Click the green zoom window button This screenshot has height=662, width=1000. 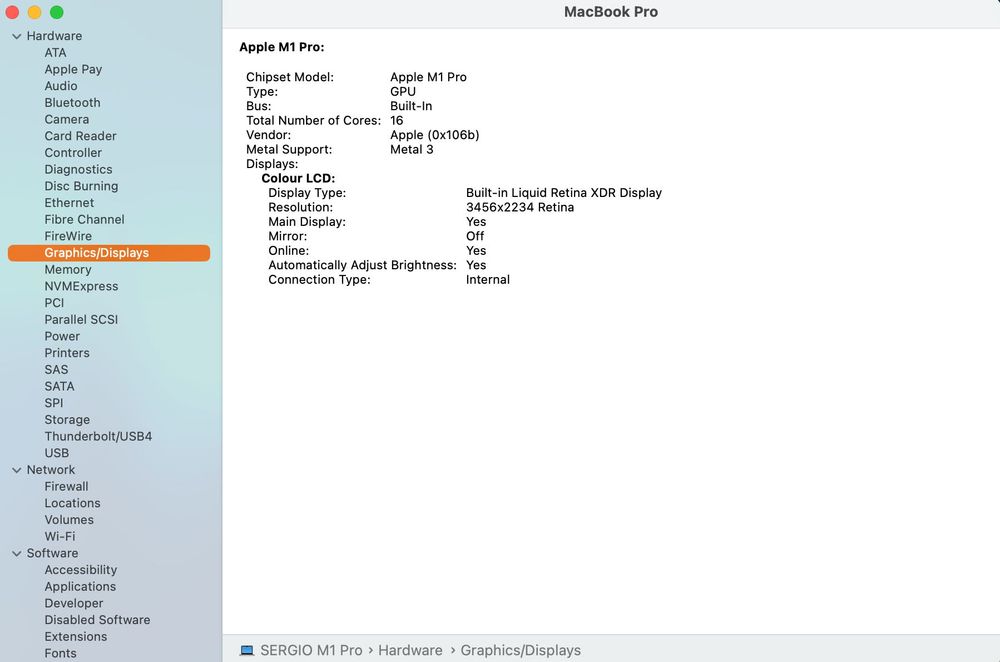coord(57,12)
